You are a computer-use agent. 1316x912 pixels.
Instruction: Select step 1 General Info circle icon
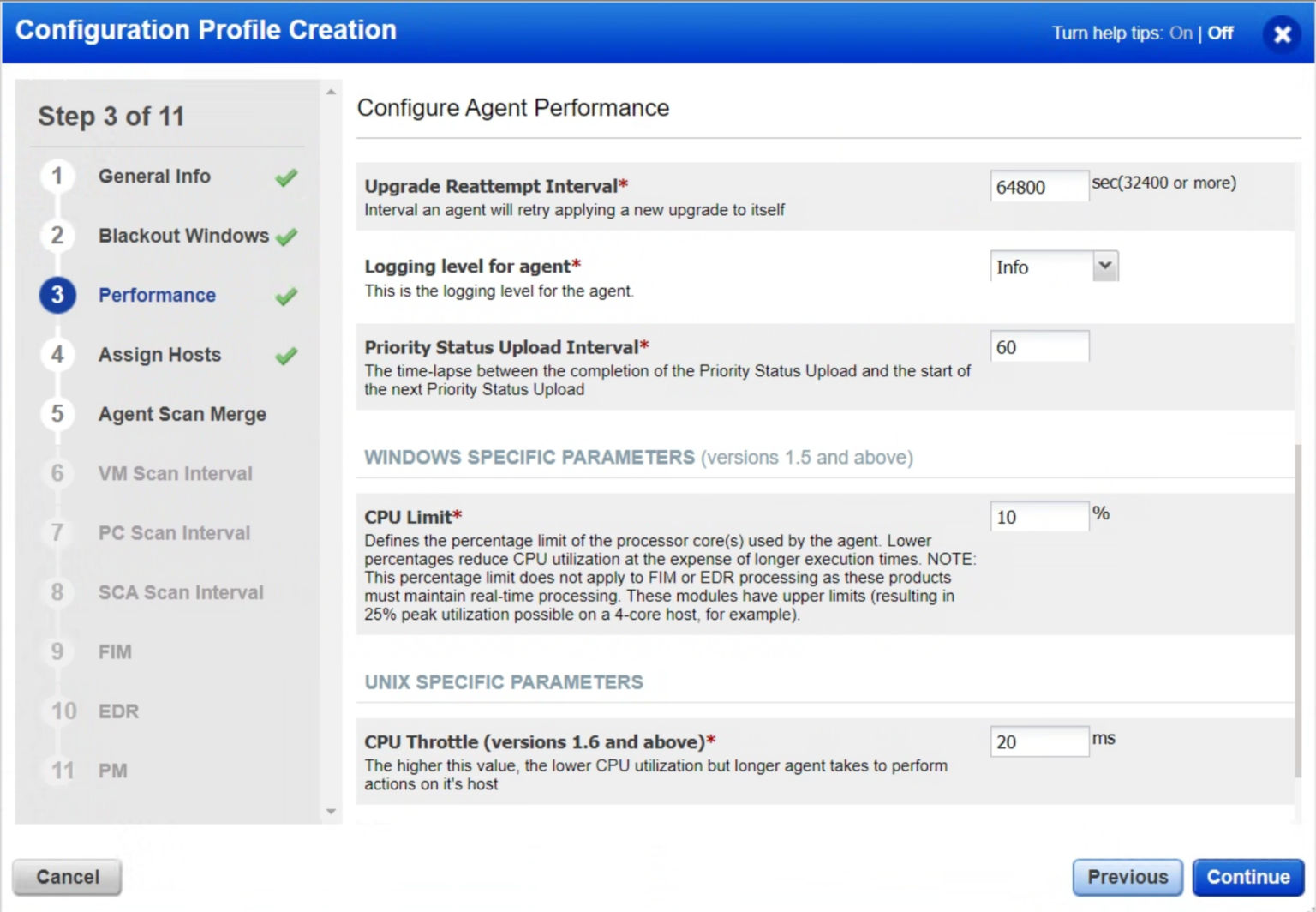click(x=57, y=177)
